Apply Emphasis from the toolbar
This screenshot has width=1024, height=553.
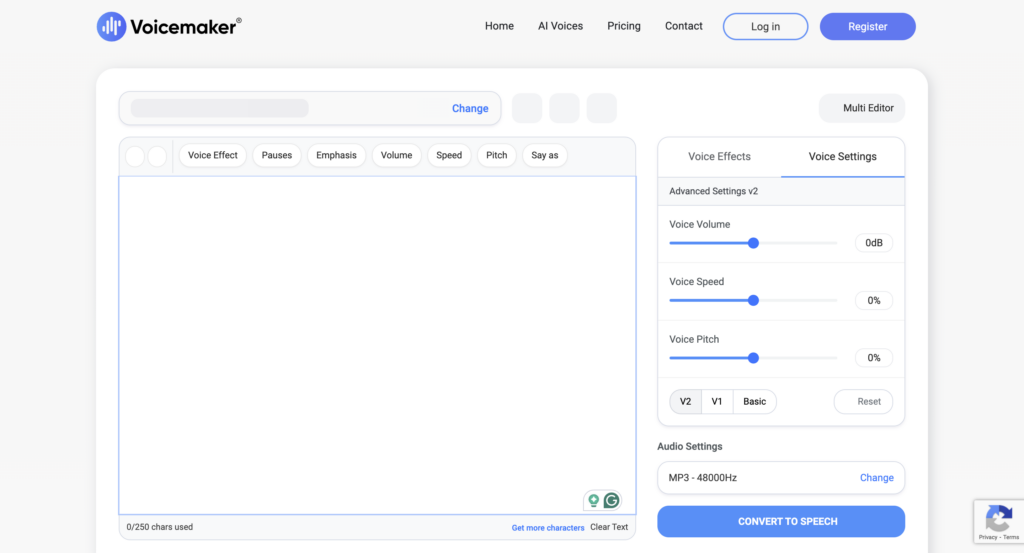pos(336,155)
